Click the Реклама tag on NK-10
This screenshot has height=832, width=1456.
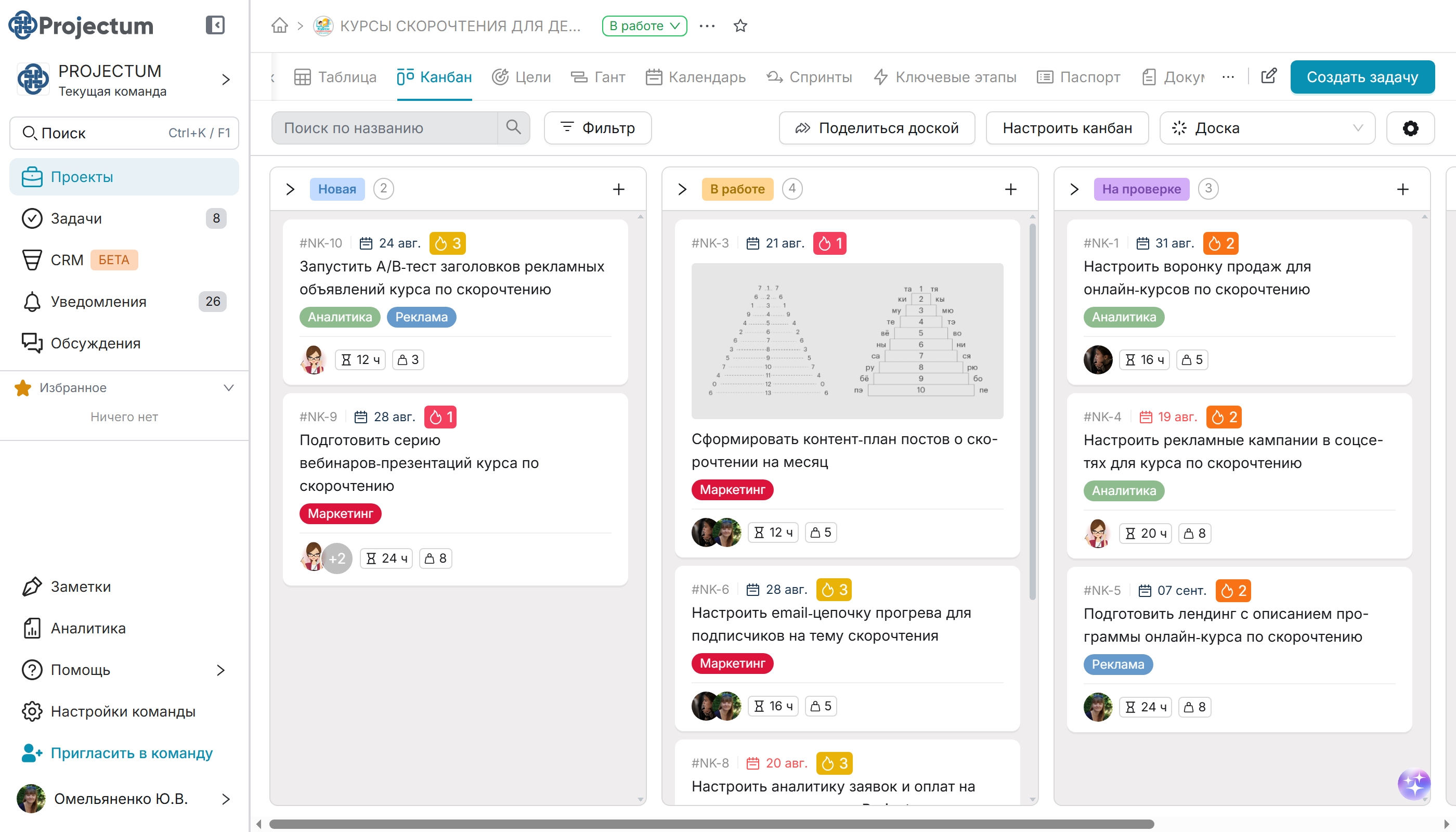[421, 317]
